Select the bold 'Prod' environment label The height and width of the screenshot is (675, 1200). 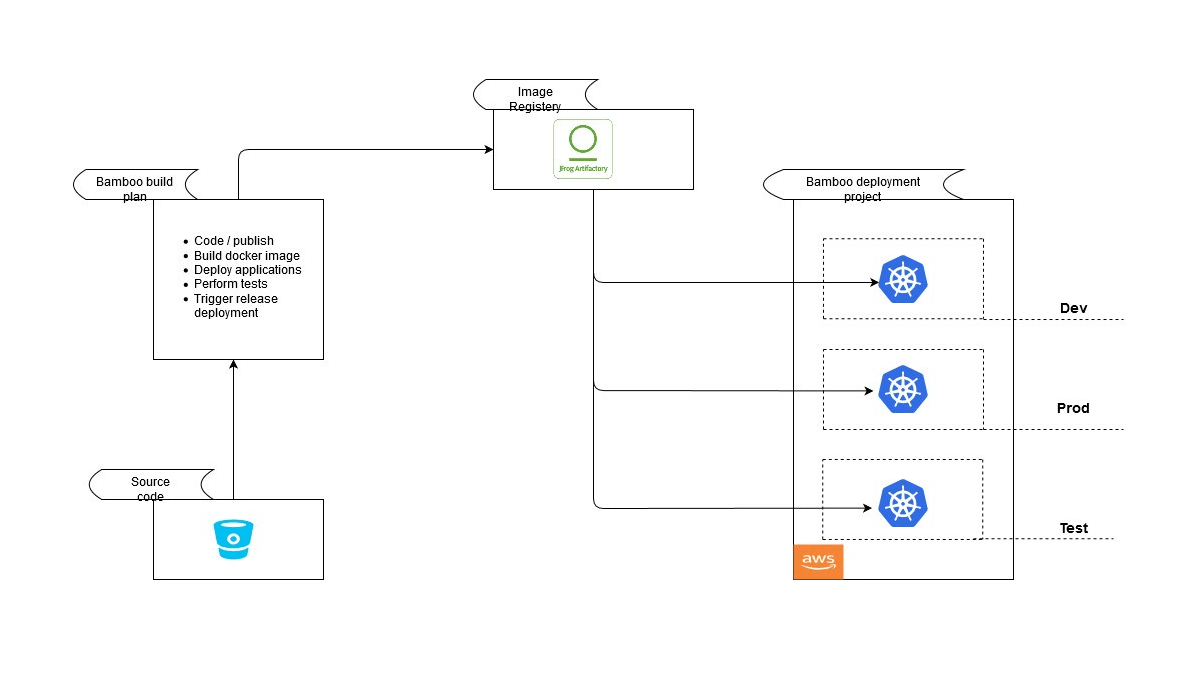coord(1073,408)
